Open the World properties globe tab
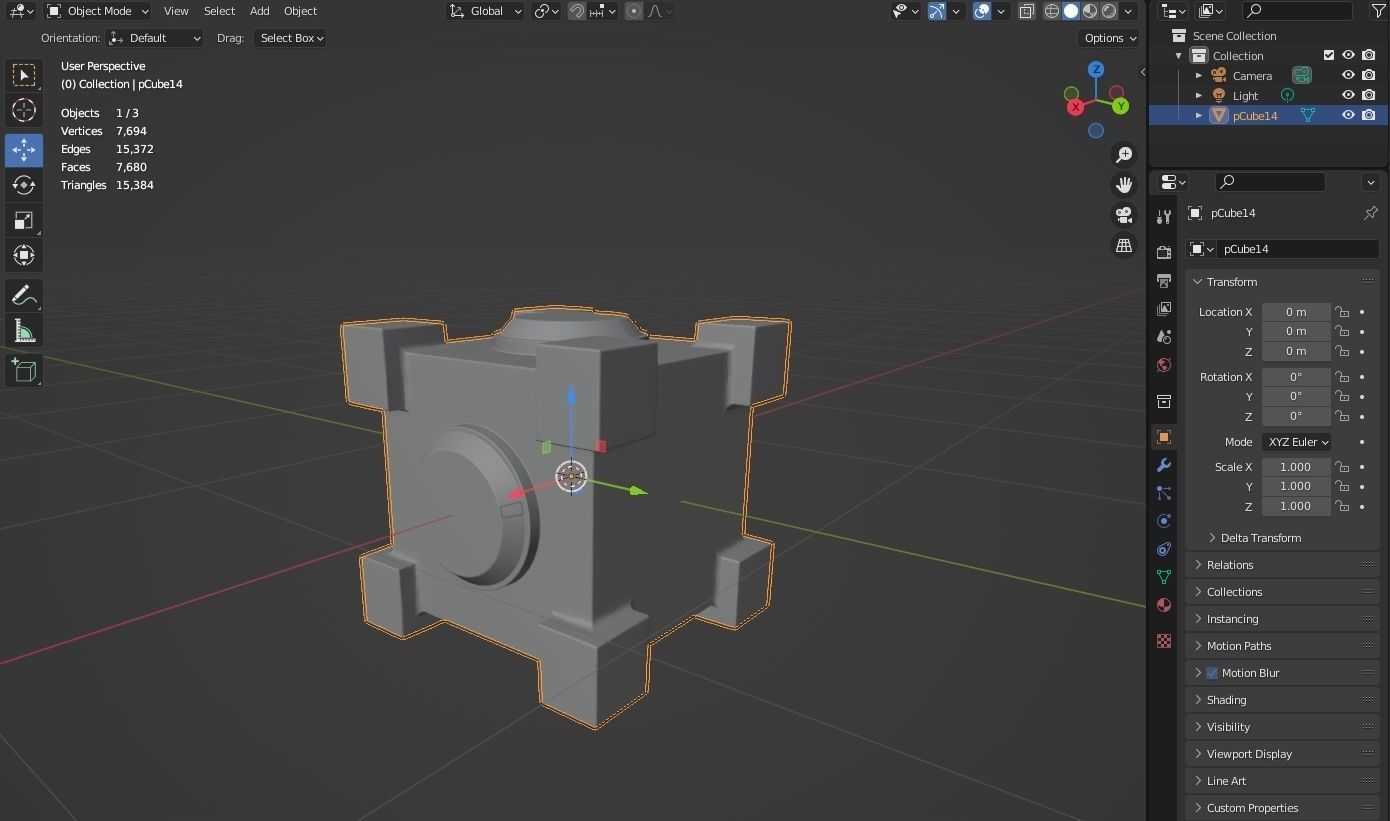The height and width of the screenshot is (821, 1390). point(1163,365)
